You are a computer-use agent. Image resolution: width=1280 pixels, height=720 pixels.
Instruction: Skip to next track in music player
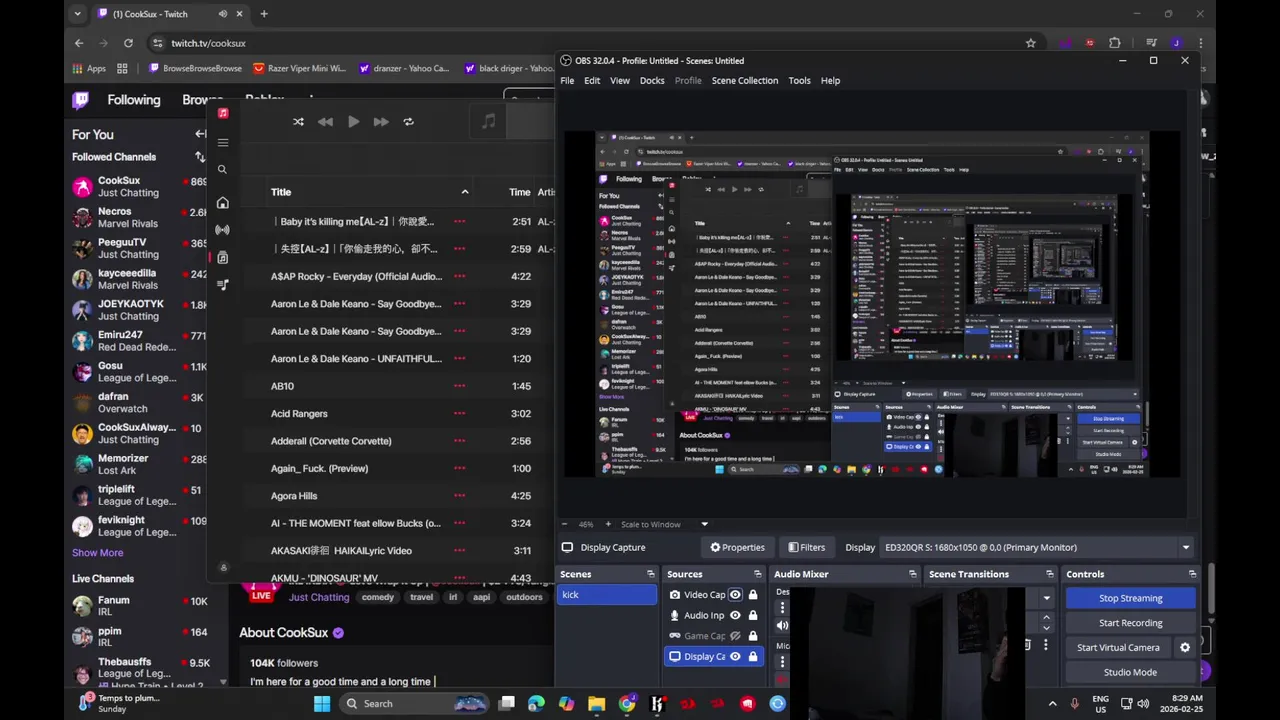(x=381, y=122)
